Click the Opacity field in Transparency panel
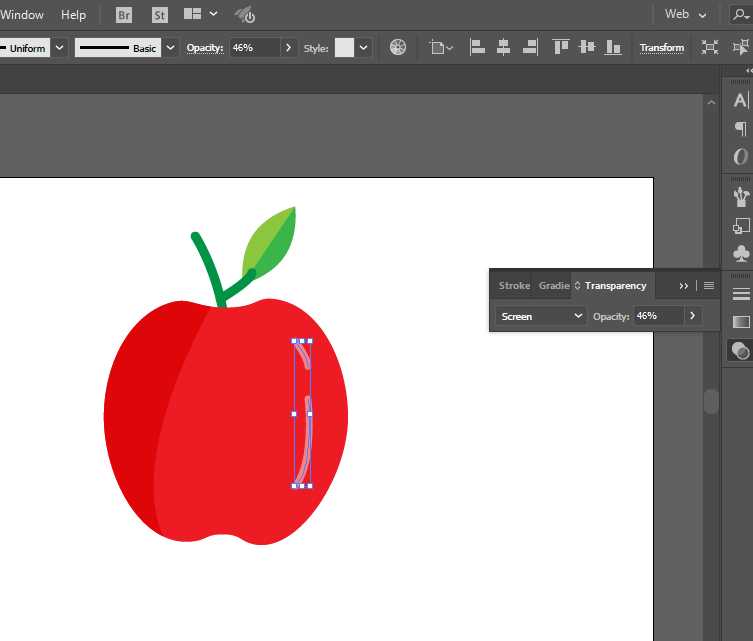This screenshot has height=641, width=753. pyautogui.click(x=657, y=316)
